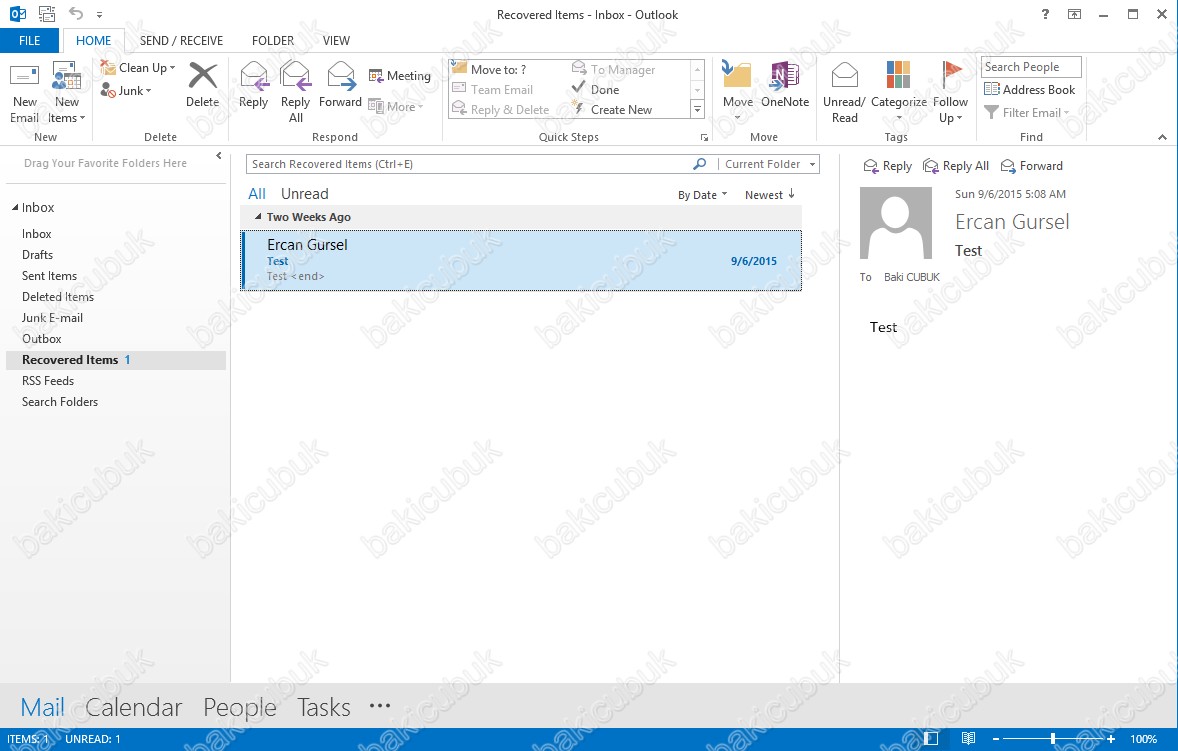Image resolution: width=1178 pixels, height=751 pixels.
Task: Select the Junk E-mail folder
Action: point(53,318)
